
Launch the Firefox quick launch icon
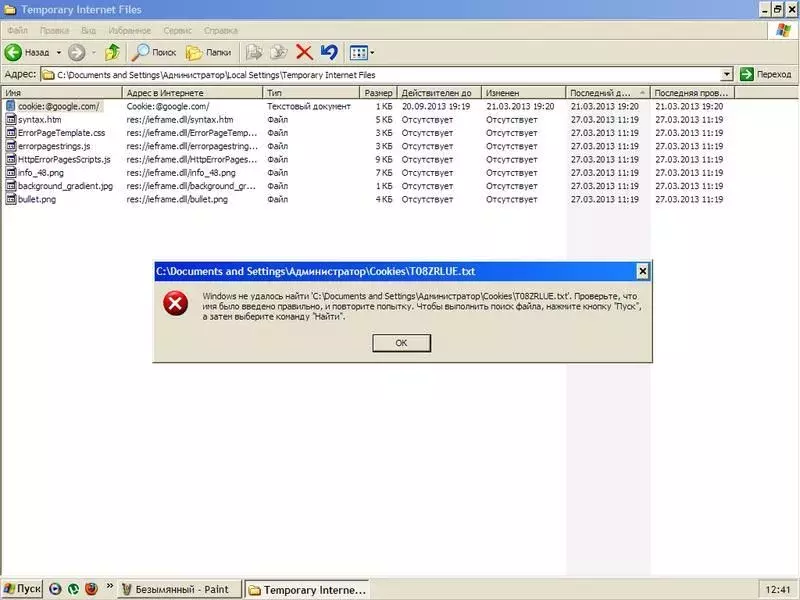point(91,589)
